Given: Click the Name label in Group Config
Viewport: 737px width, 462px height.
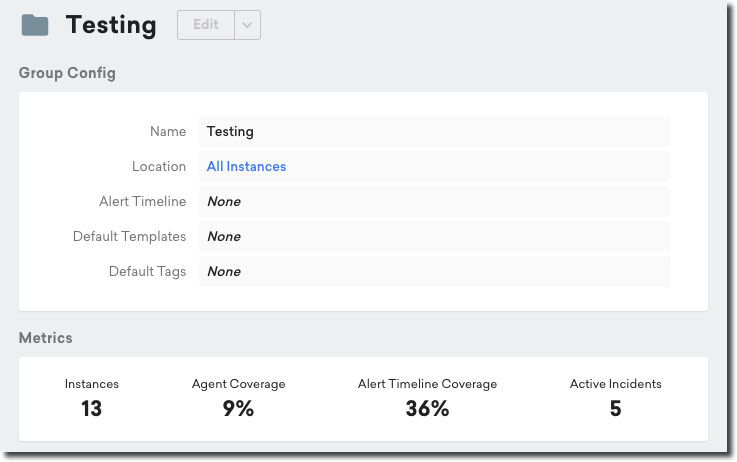Looking at the screenshot, I should pos(168,131).
